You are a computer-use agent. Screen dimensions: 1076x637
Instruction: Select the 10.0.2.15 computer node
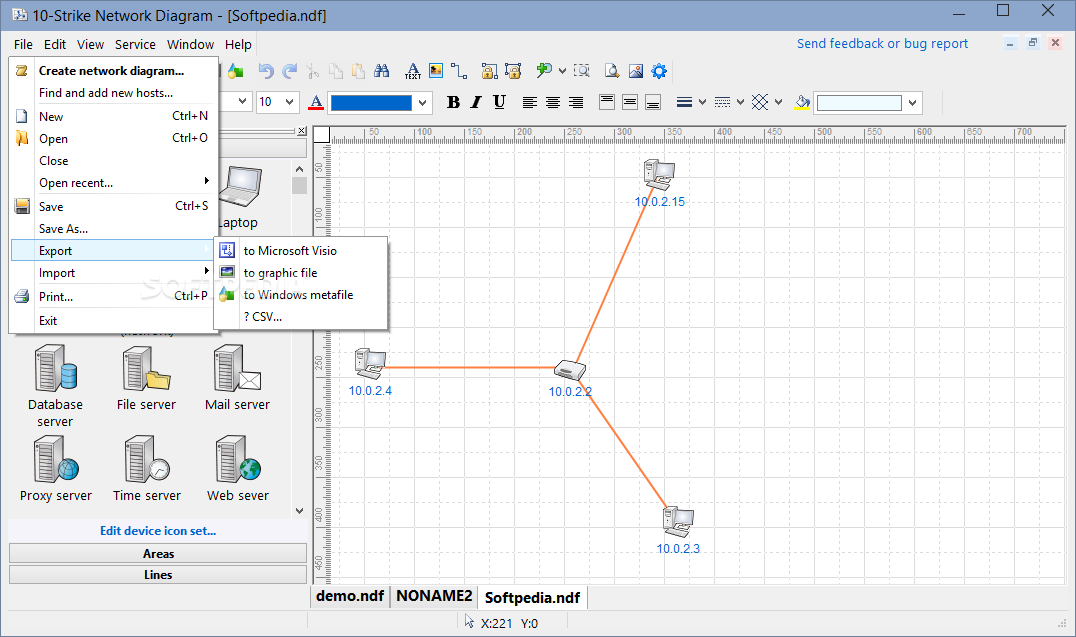[x=659, y=175]
